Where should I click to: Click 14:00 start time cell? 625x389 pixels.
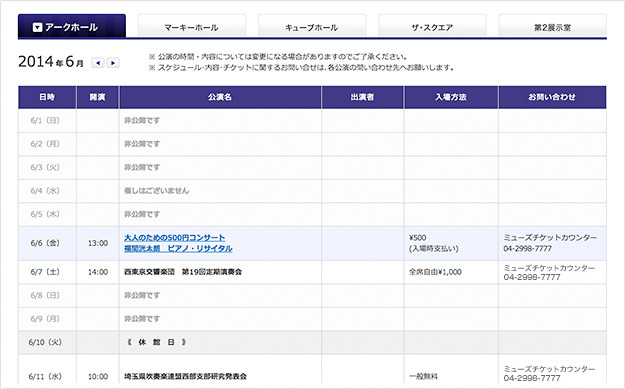(98, 272)
